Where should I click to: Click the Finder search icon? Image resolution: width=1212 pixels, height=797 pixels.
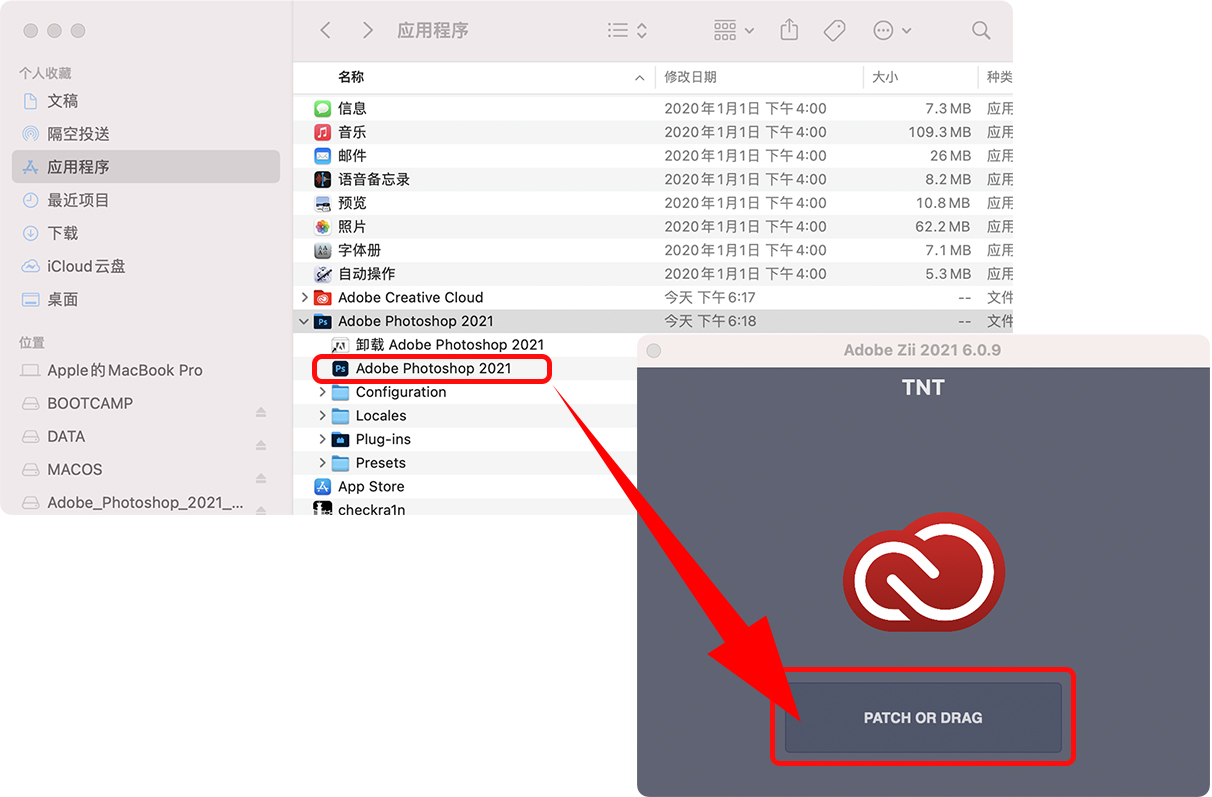pos(981,31)
